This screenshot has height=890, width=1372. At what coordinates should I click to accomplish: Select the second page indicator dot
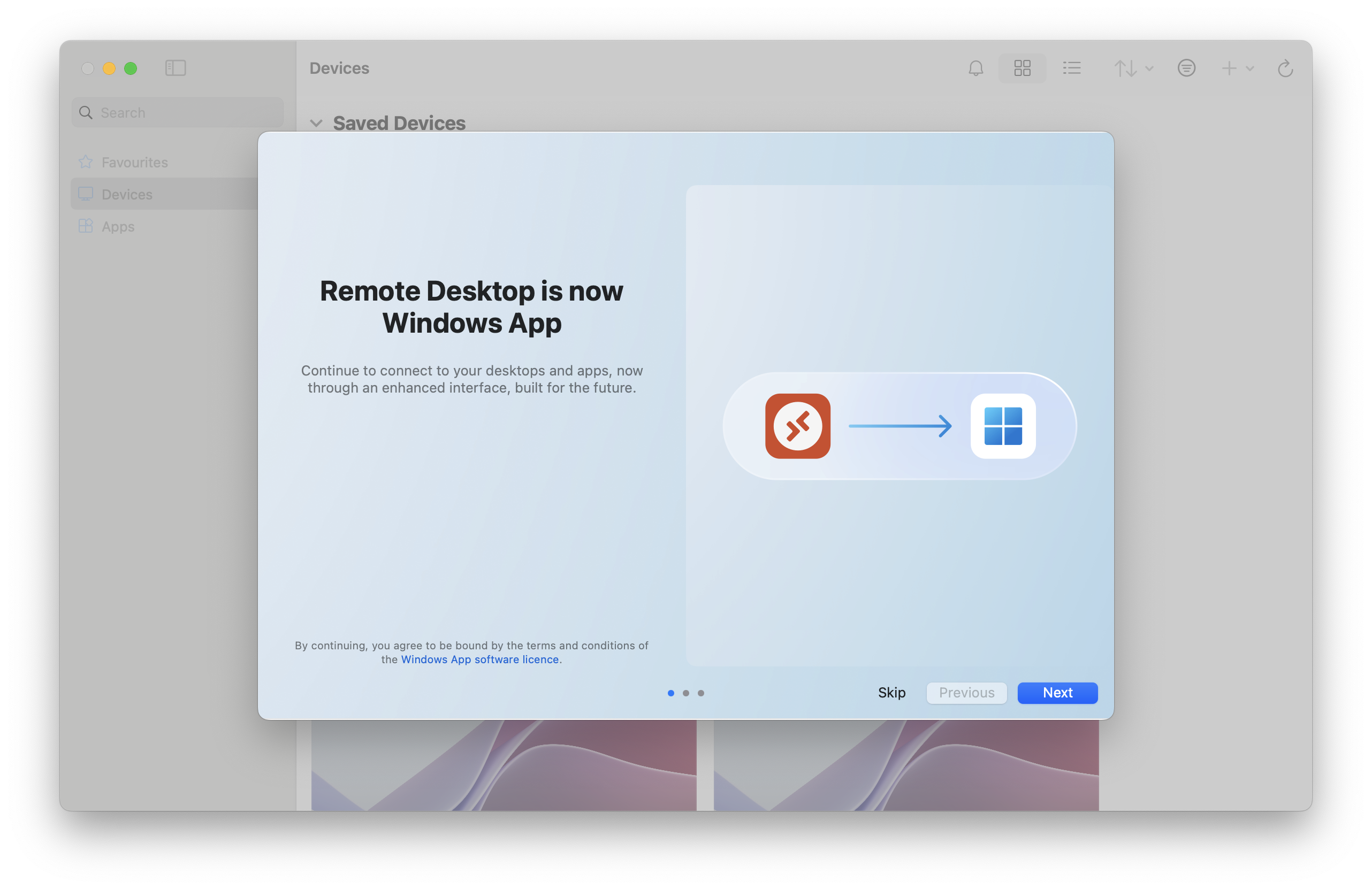pos(686,694)
